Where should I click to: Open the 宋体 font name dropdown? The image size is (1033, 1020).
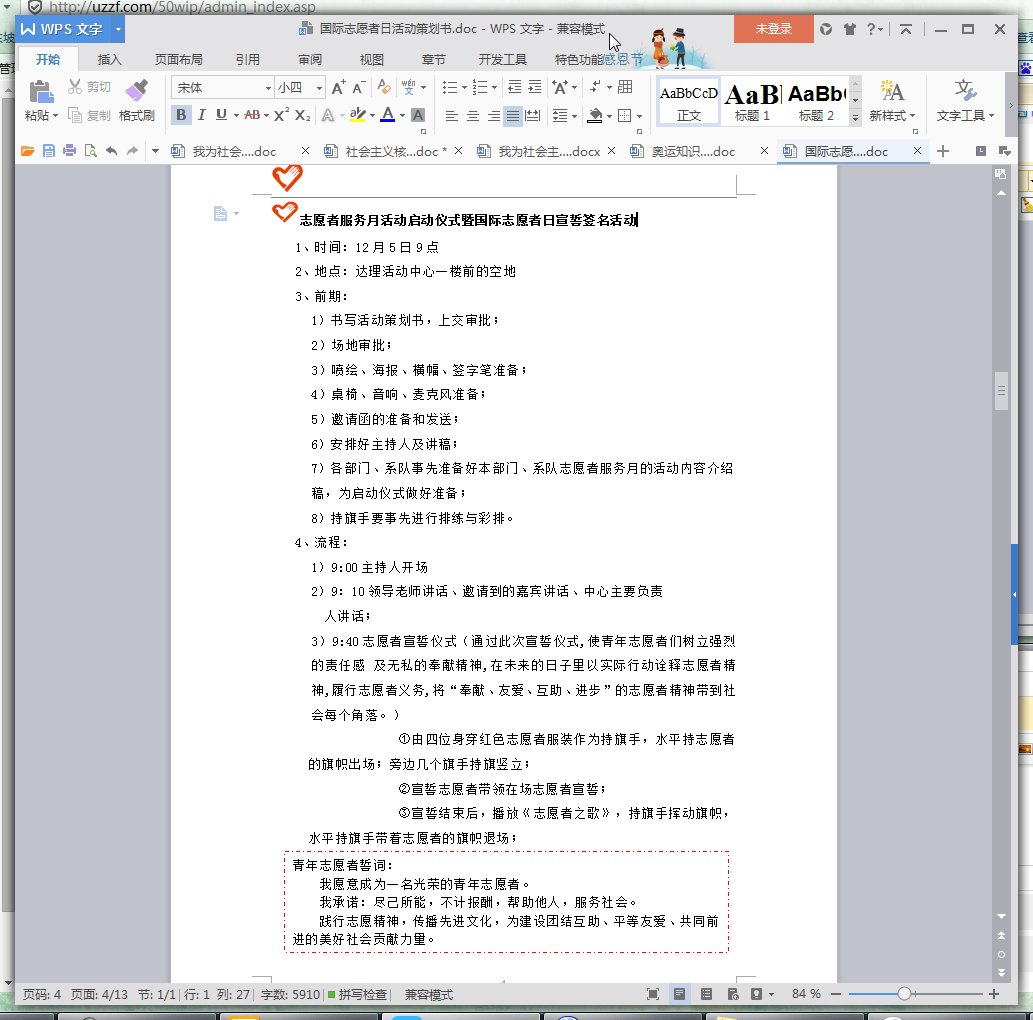tap(268, 88)
